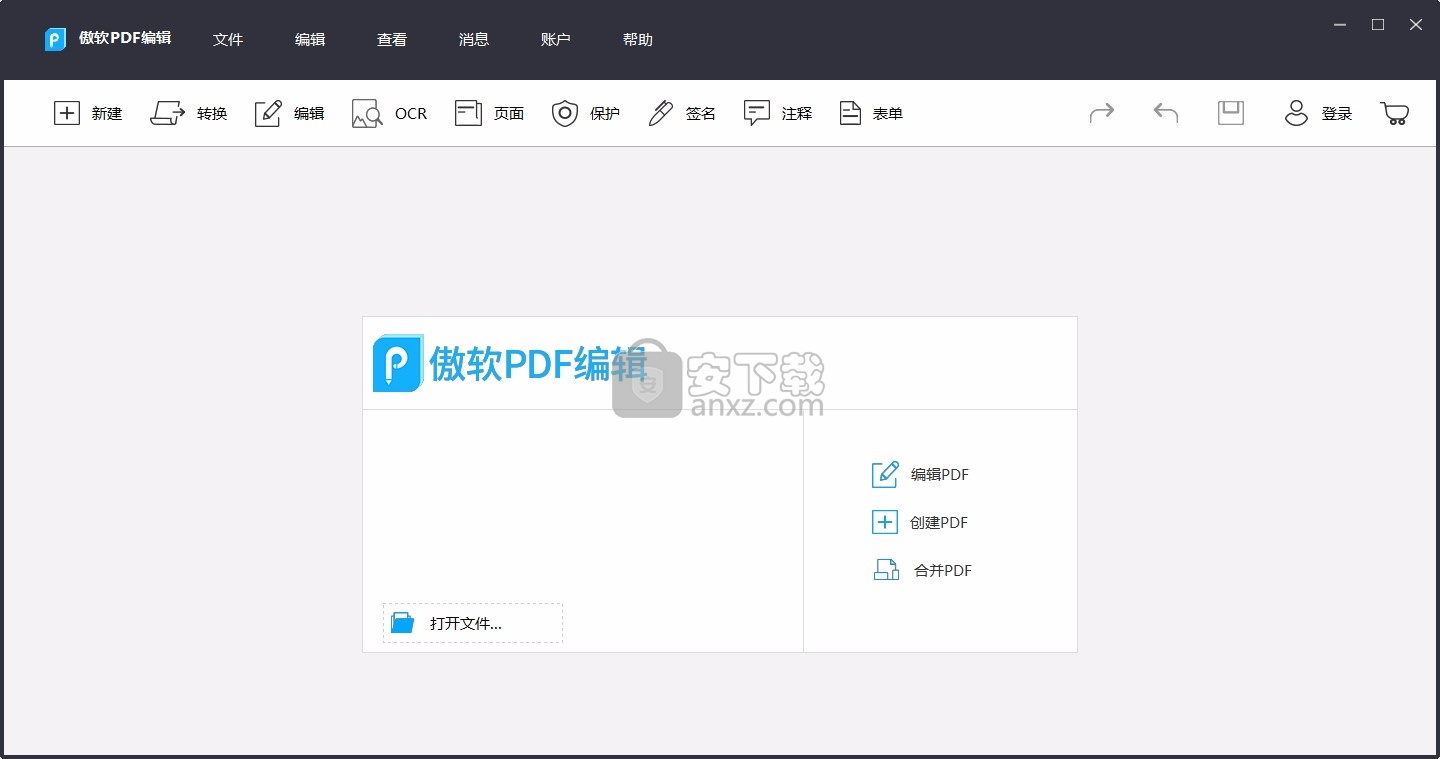Open the 账户 (Account) menu
This screenshot has width=1440, height=759.
[556, 39]
